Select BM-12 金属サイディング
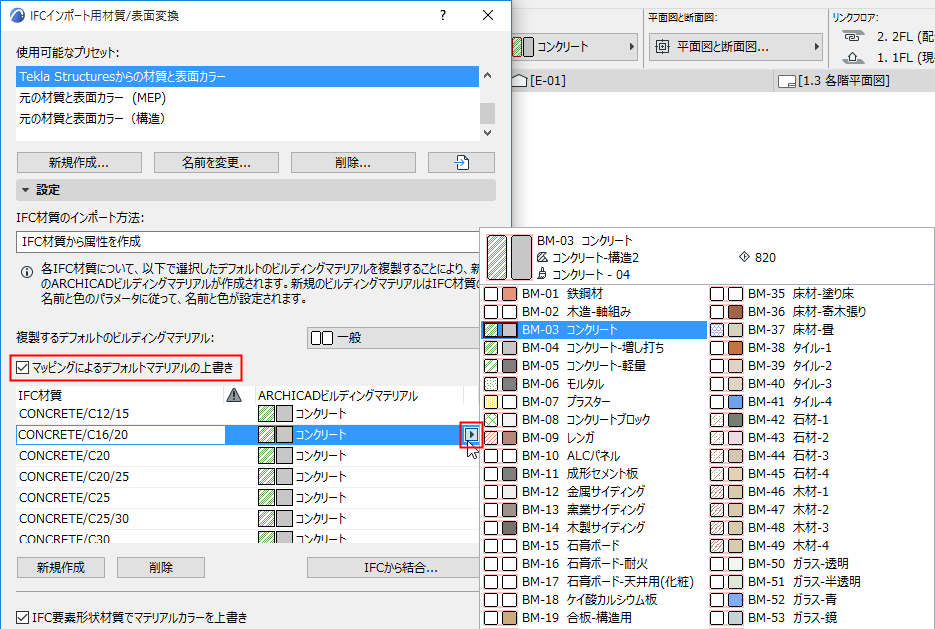 tap(595, 491)
